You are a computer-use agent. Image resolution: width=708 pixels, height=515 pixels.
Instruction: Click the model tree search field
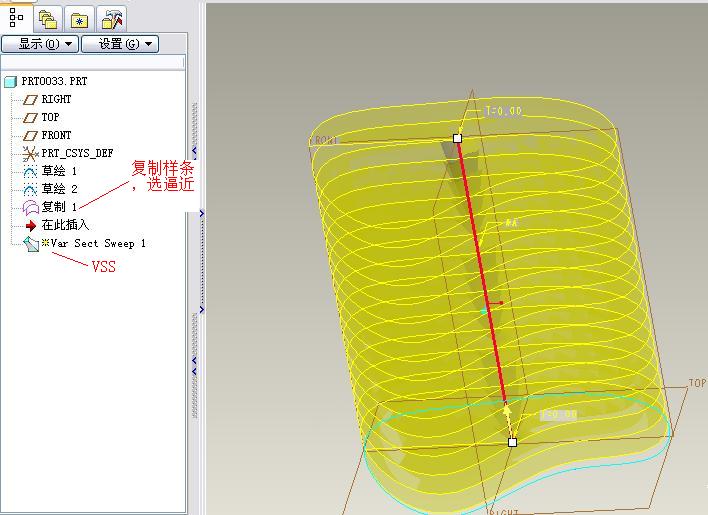93,62
